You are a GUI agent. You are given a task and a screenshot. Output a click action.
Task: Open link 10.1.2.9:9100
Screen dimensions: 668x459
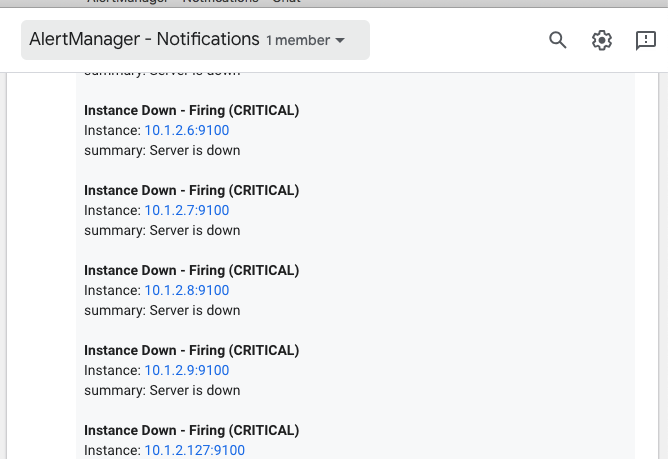point(187,370)
